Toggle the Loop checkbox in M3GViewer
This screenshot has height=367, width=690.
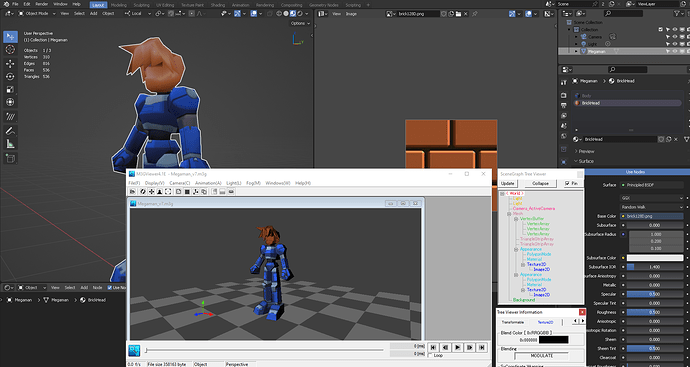coord(430,355)
